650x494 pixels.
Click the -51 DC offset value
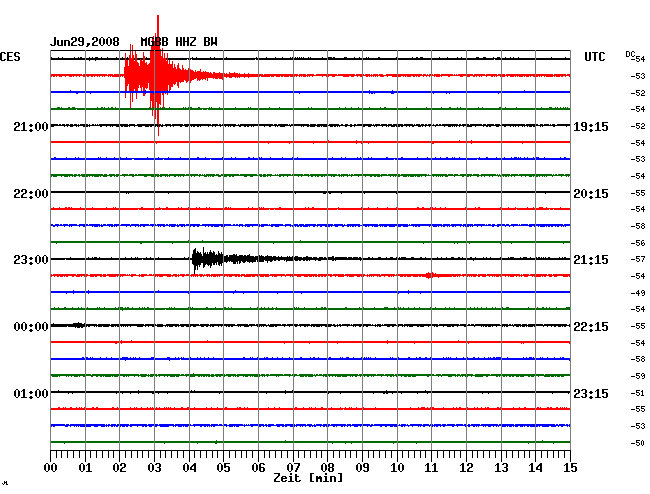coord(638,393)
